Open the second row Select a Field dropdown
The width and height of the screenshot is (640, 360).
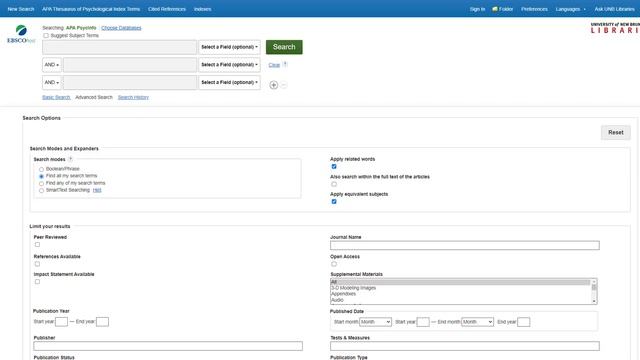pos(229,64)
